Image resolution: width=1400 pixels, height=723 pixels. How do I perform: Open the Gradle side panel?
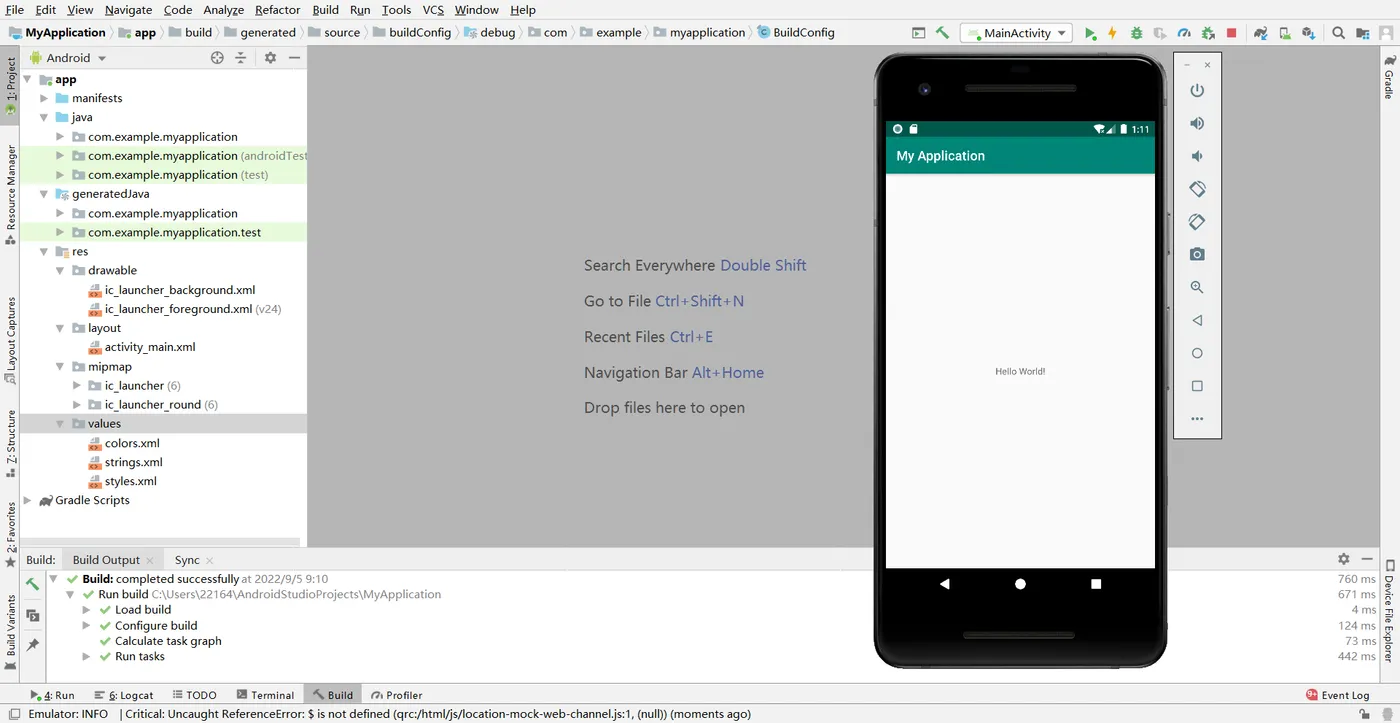click(1389, 78)
